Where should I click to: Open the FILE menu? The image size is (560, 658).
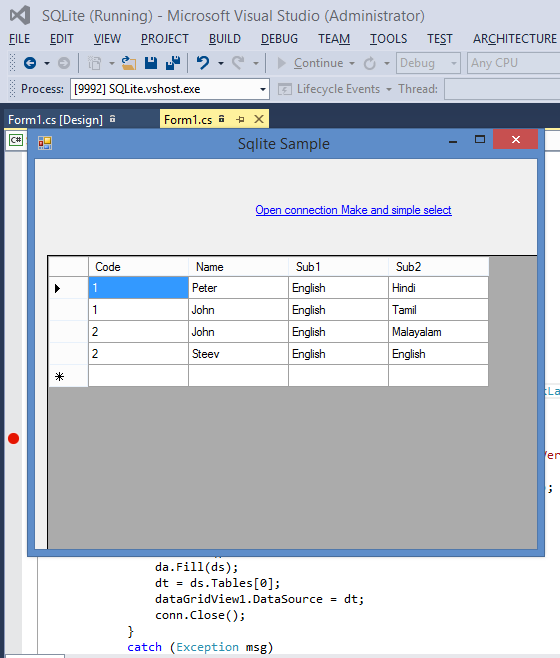pyautogui.click(x=19, y=39)
